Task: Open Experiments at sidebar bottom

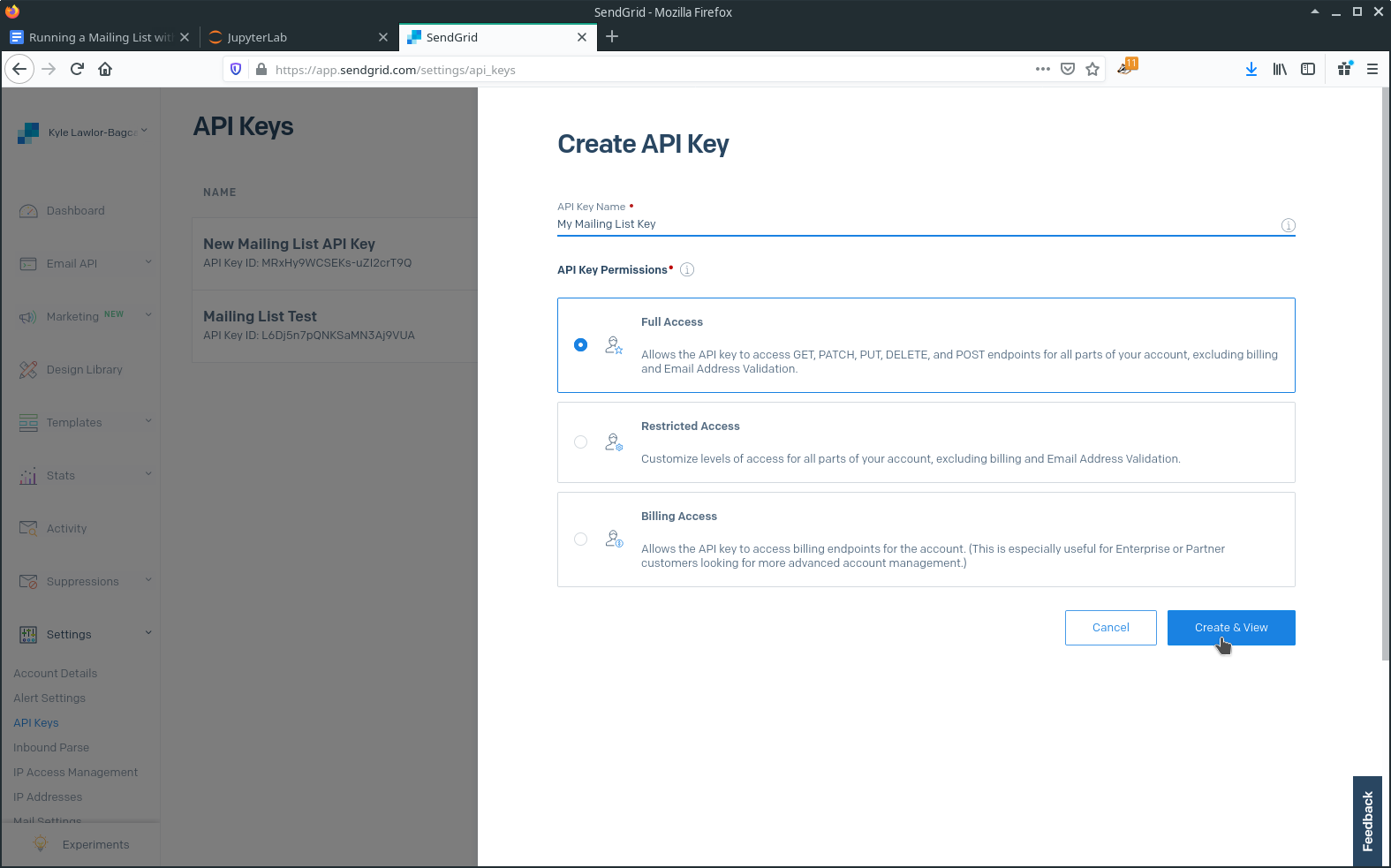Action: [80, 845]
